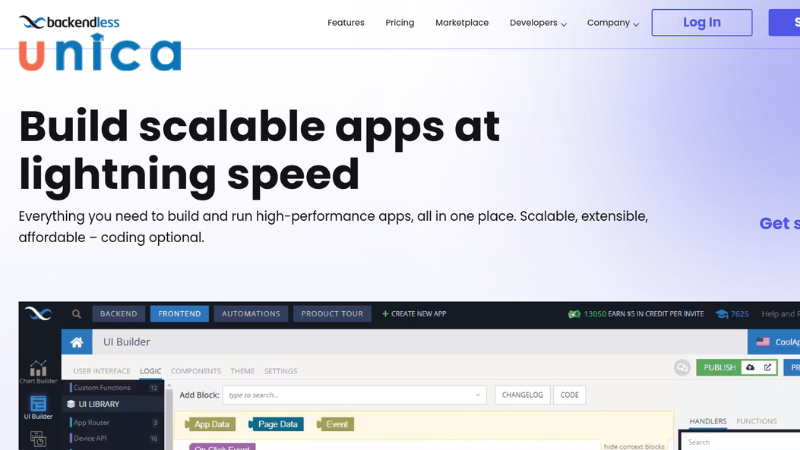800x450 pixels.
Task: Select the App Data block
Action: point(210,424)
